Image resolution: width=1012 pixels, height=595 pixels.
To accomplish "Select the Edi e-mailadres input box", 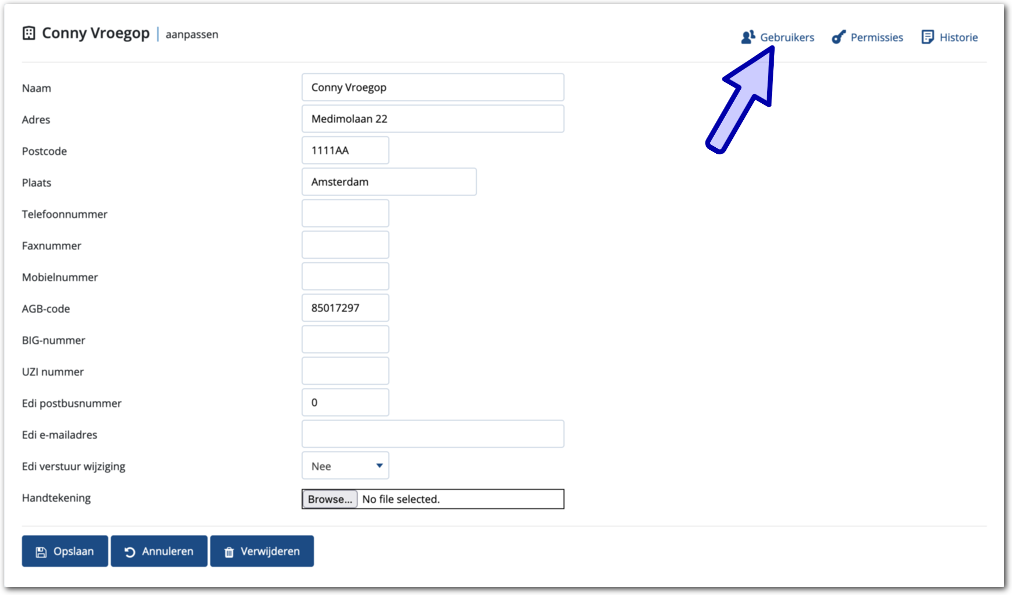I will click(432, 434).
